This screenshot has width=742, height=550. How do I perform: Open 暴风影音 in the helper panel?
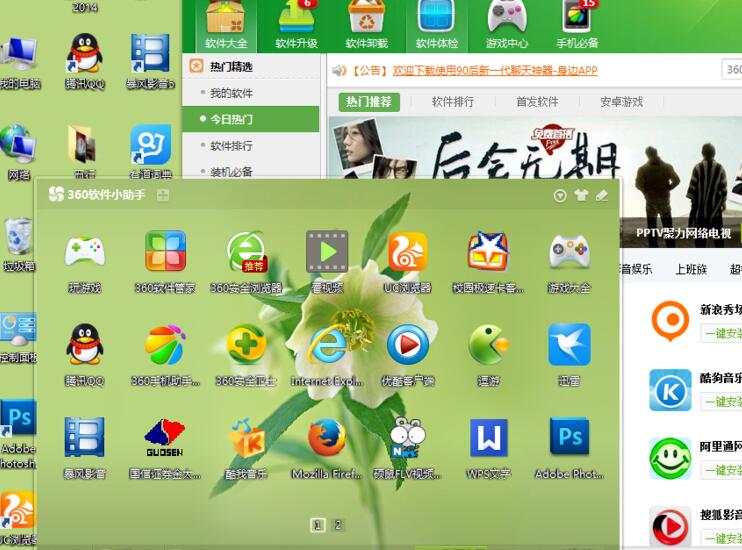pyautogui.click(x=85, y=437)
